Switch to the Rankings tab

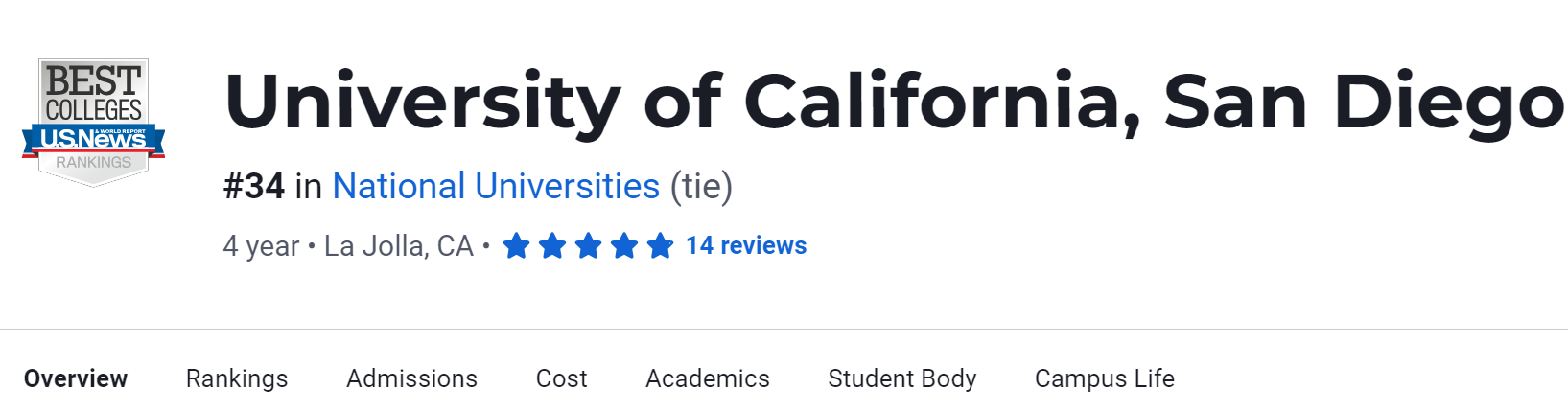[x=237, y=378]
